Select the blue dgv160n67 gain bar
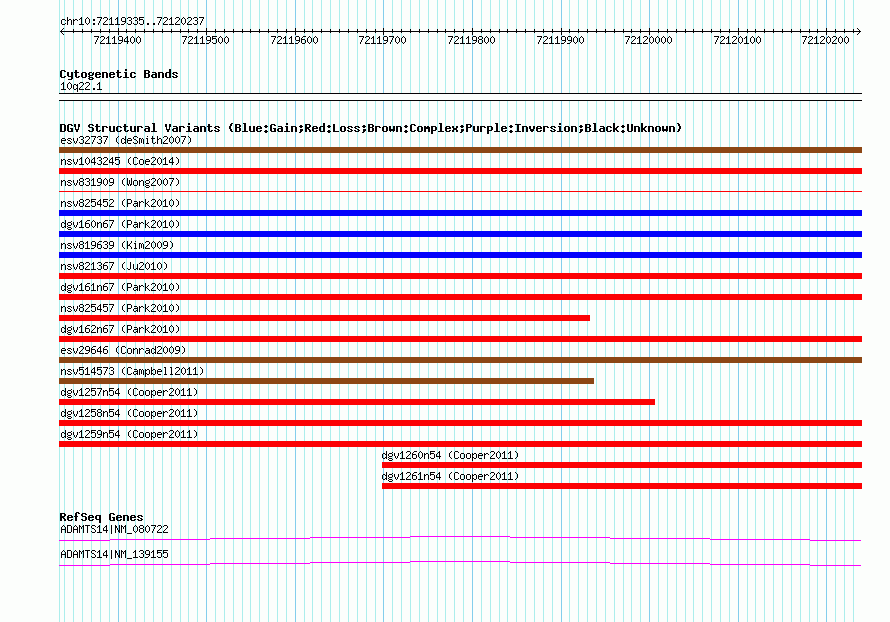The image size is (890, 622). coord(460,234)
